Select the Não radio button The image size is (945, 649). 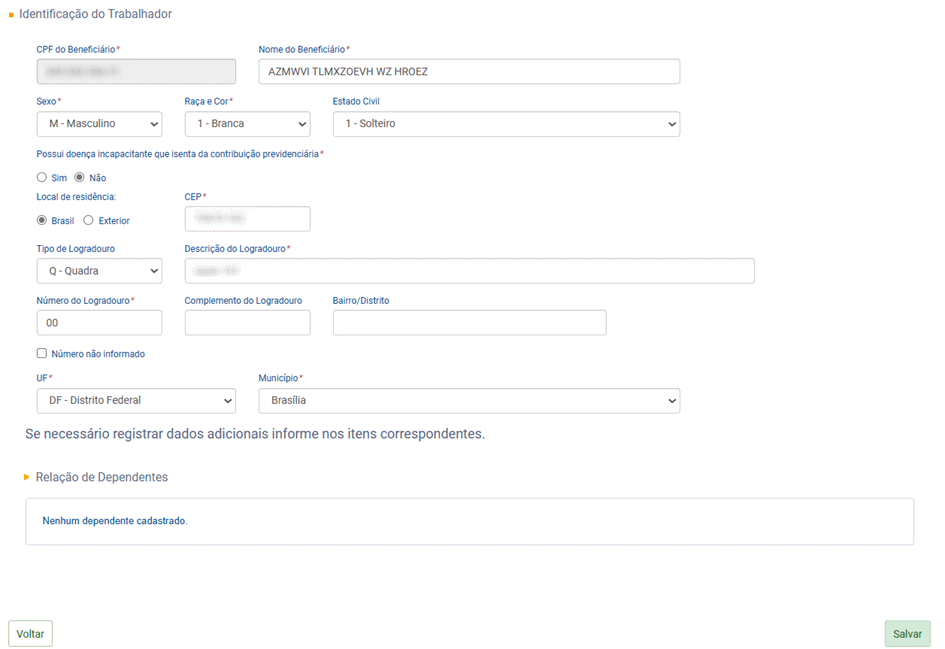(80, 178)
